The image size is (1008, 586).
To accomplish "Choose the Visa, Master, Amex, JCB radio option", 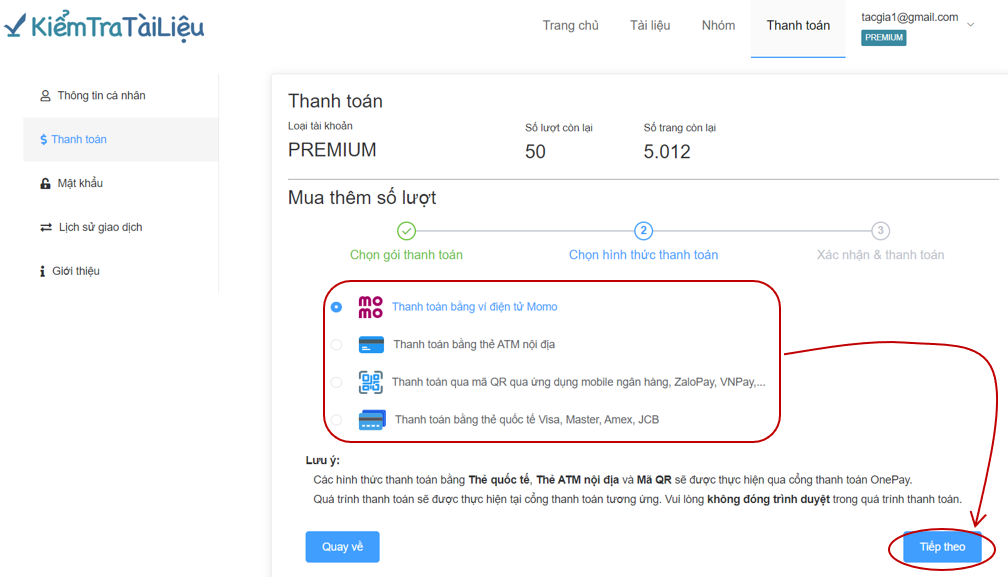I will 336,420.
